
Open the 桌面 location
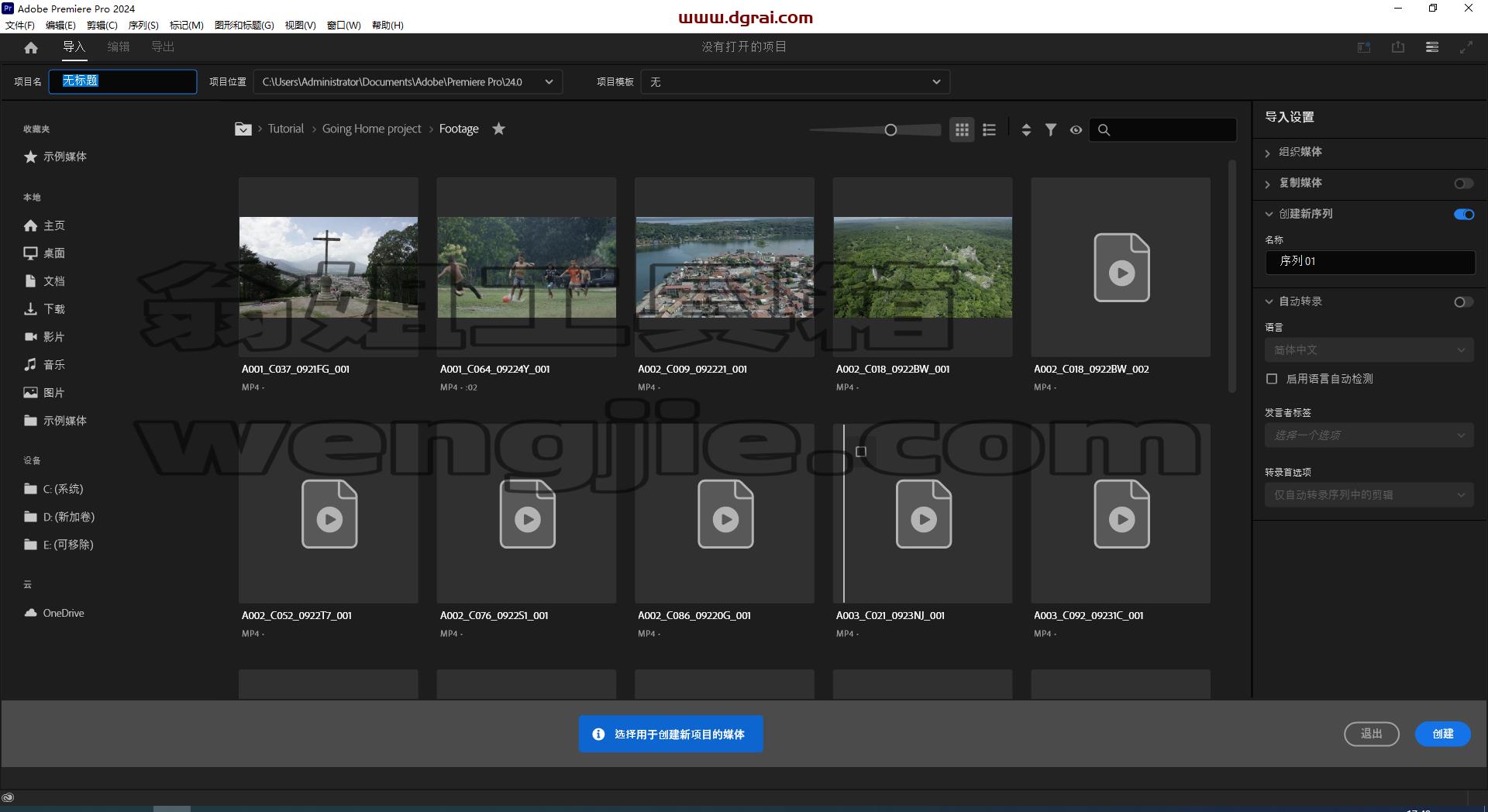click(x=44, y=253)
